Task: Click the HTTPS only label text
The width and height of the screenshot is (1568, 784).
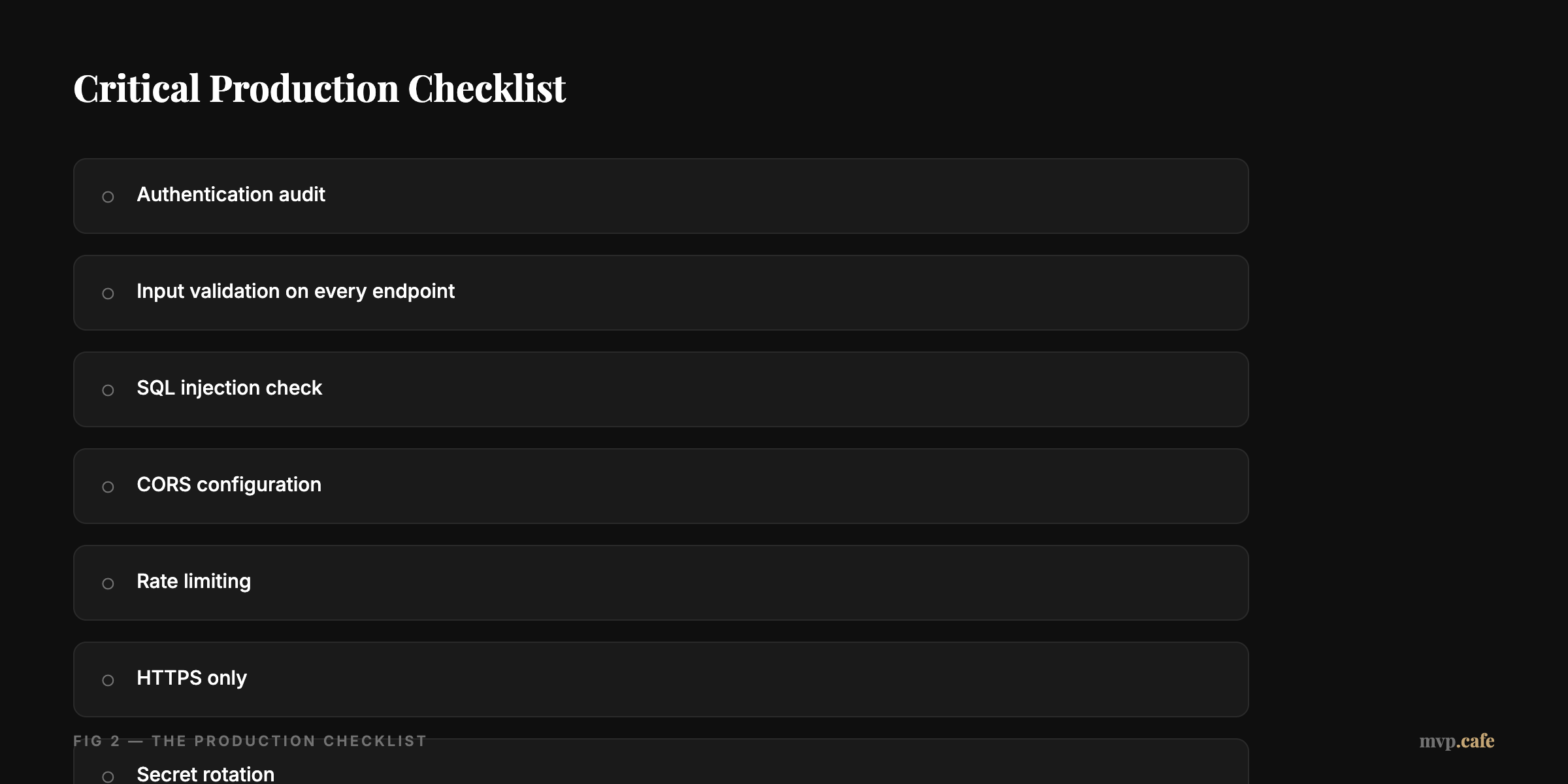Action: pyautogui.click(x=191, y=678)
